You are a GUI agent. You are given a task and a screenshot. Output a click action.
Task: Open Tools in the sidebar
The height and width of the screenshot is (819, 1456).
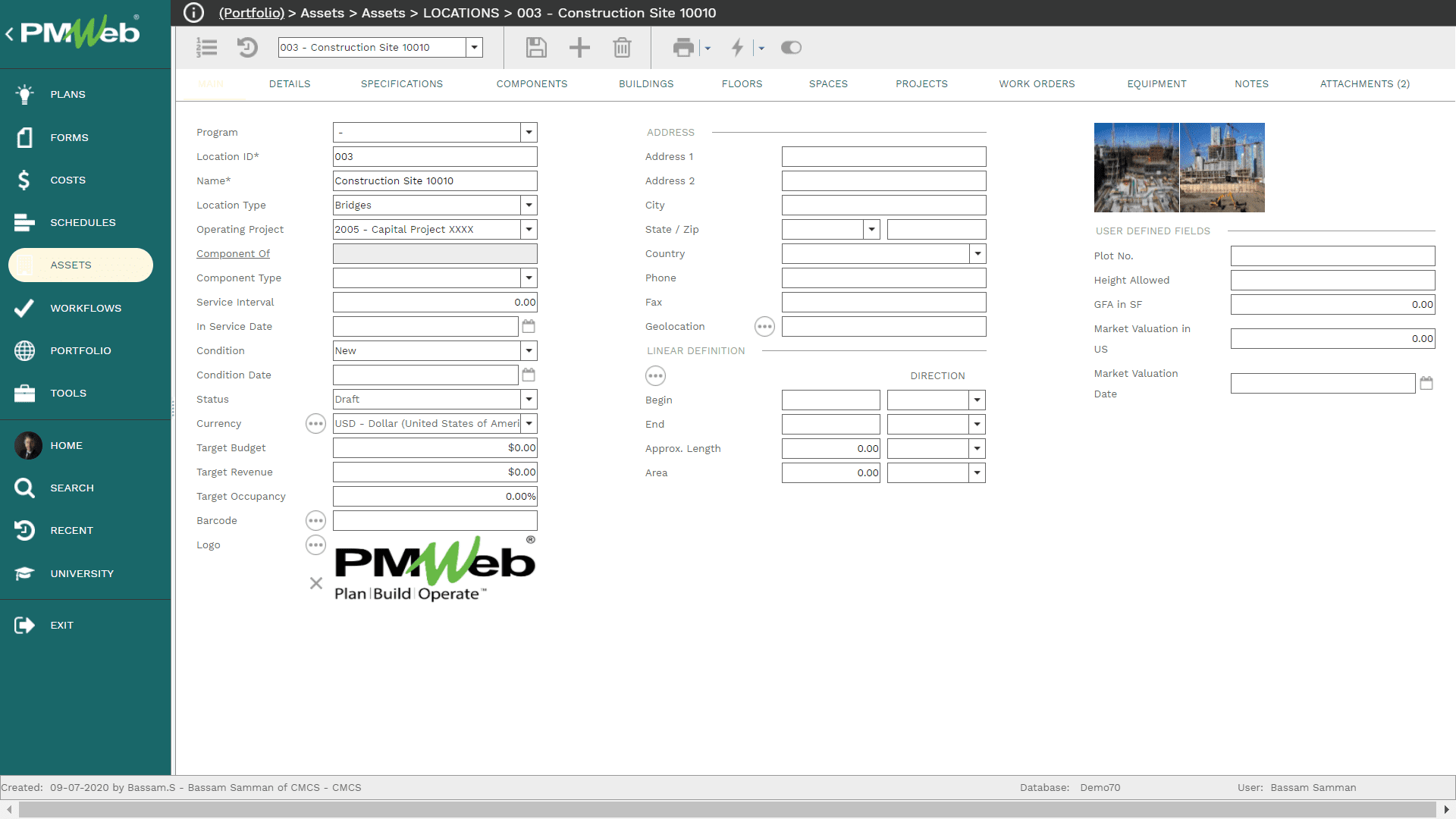[68, 394]
